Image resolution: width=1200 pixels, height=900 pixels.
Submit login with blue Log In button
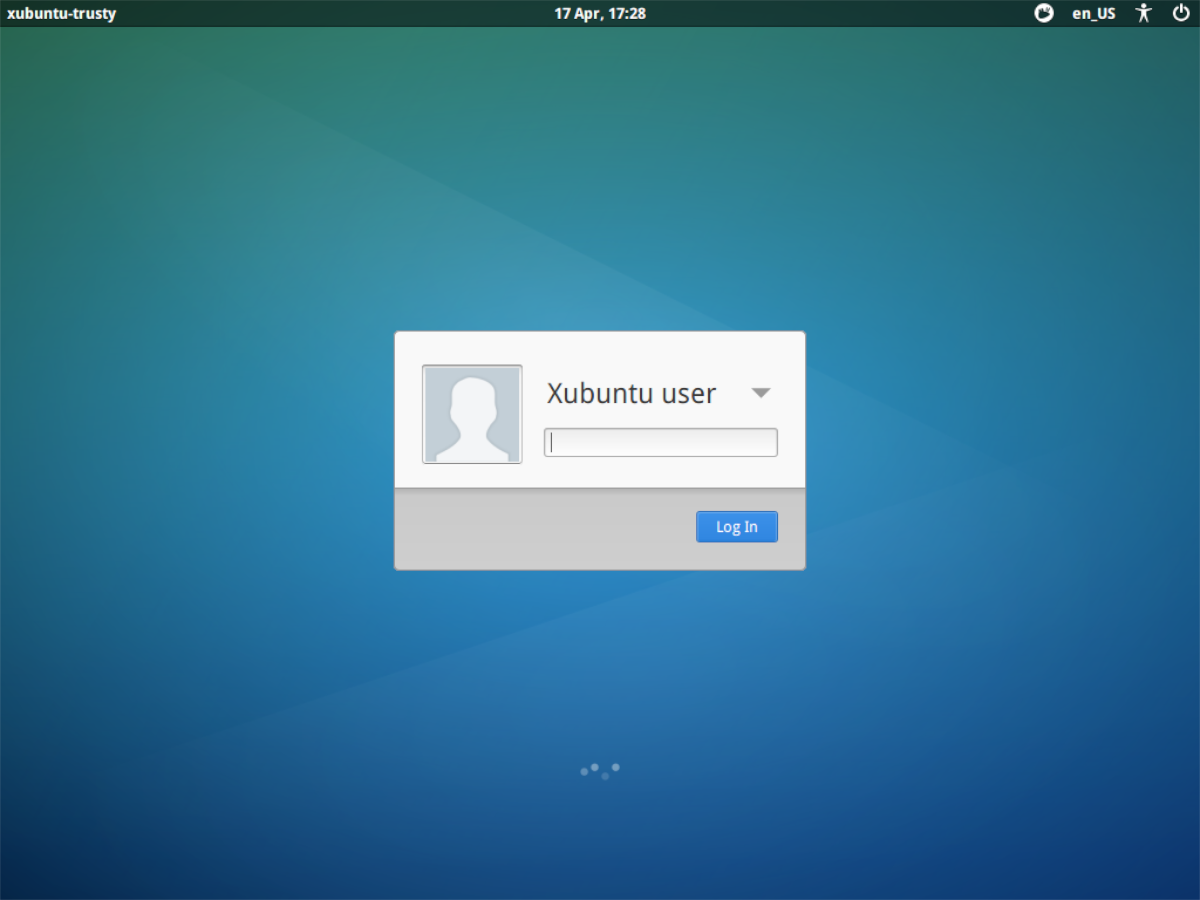(736, 527)
